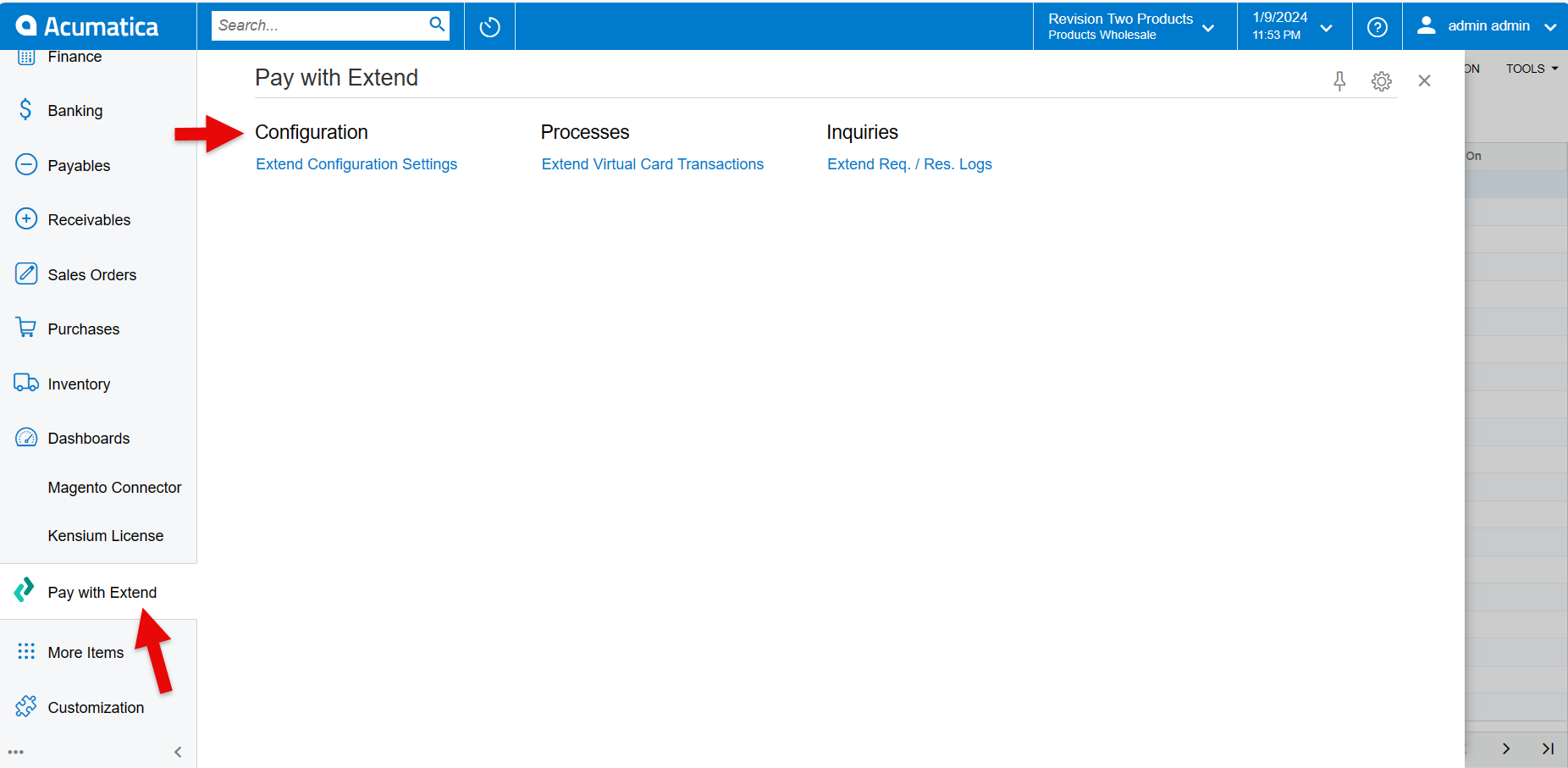Collapse the left navigation pane chevron
The image size is (1568, 768).
(177, 751)
